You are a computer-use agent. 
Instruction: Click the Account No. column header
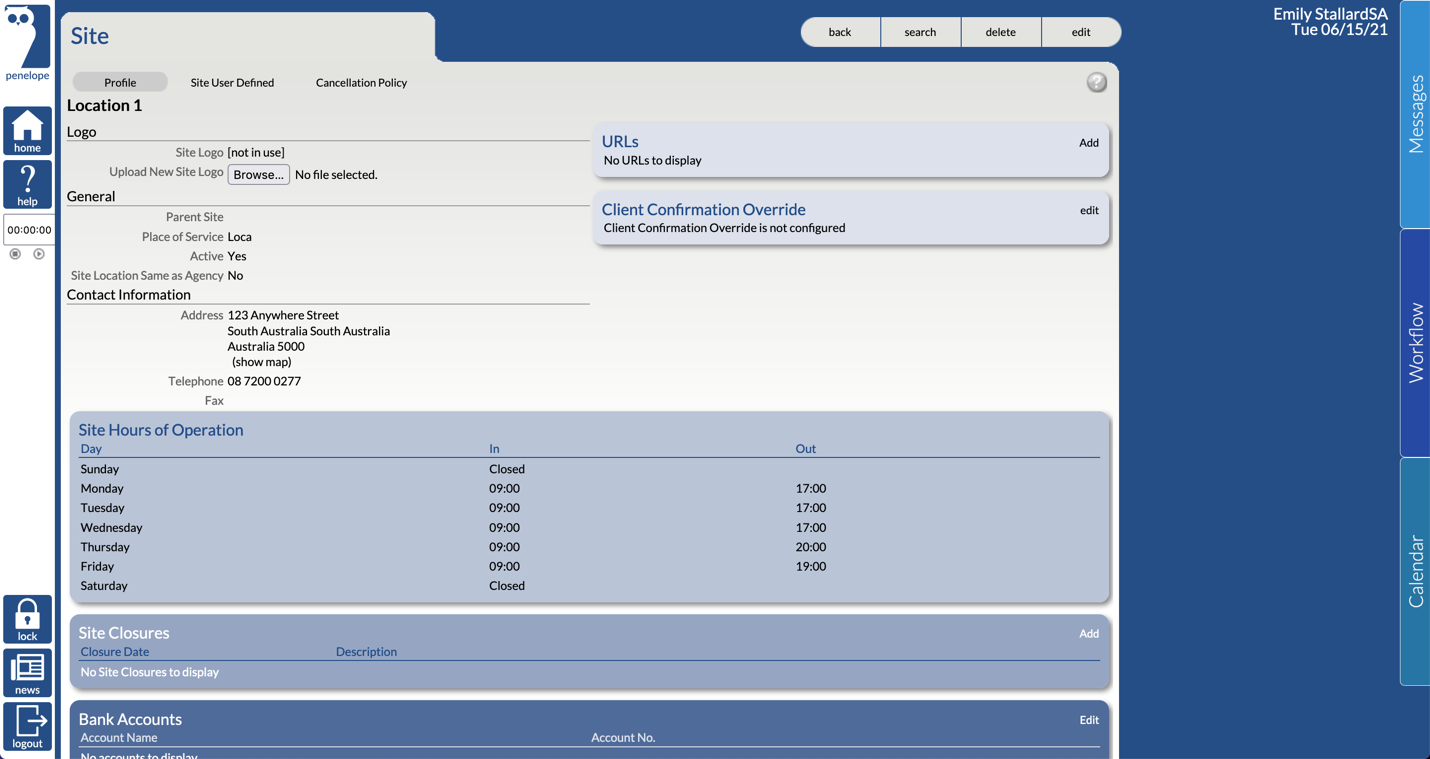[x=623, y=738]
